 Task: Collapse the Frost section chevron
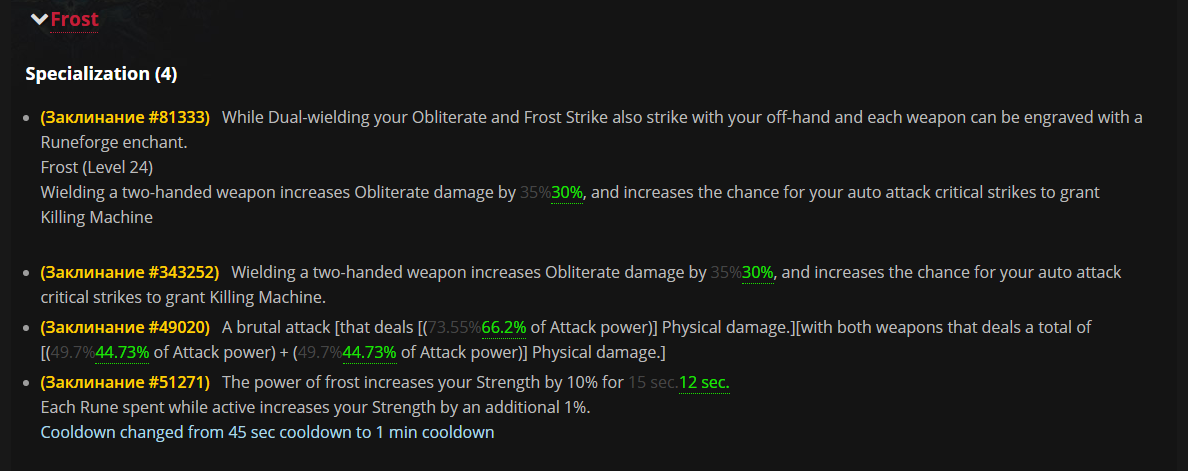tap(39, 19)
